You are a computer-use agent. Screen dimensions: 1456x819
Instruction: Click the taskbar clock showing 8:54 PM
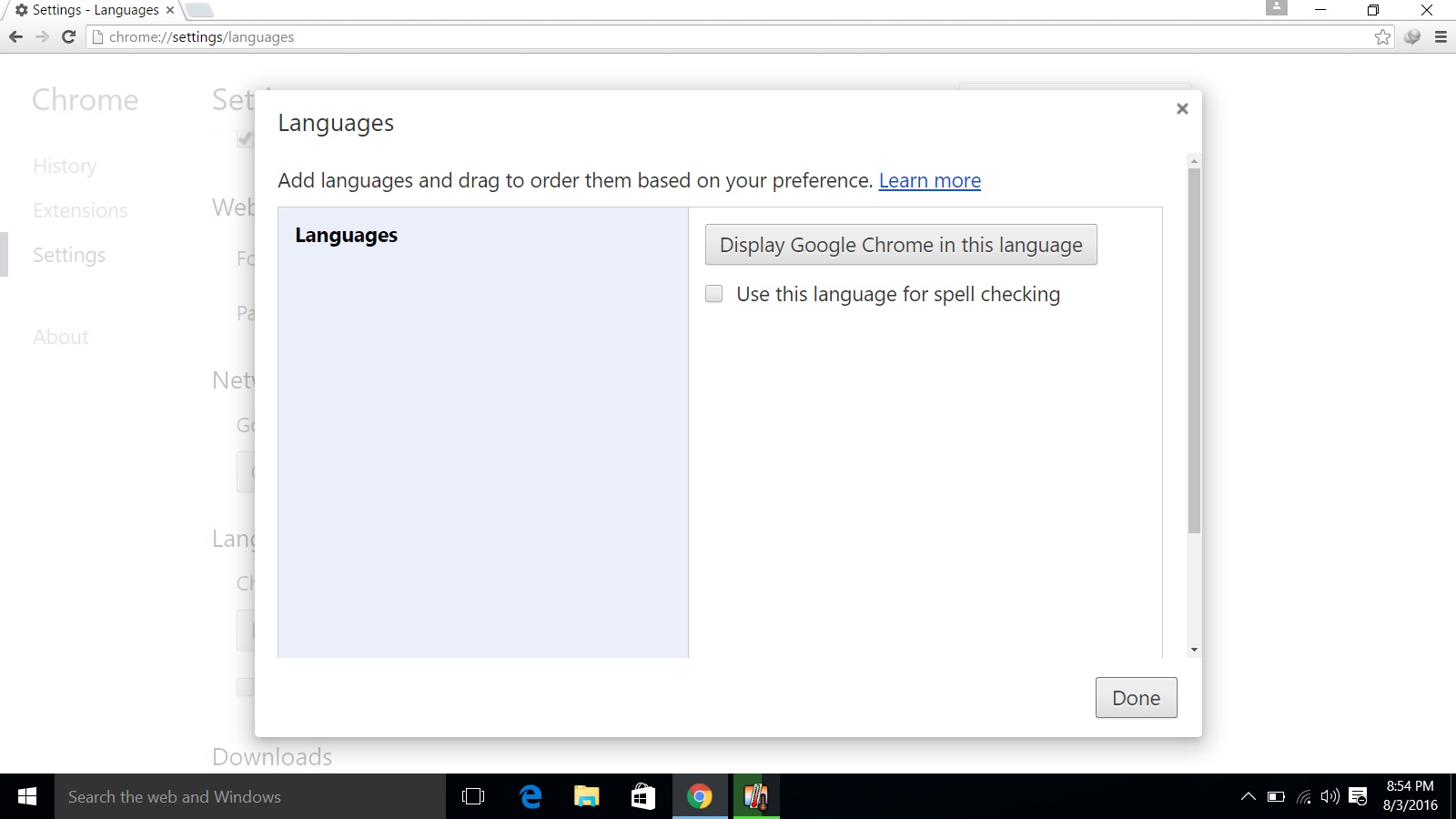tap(1410, 795)
